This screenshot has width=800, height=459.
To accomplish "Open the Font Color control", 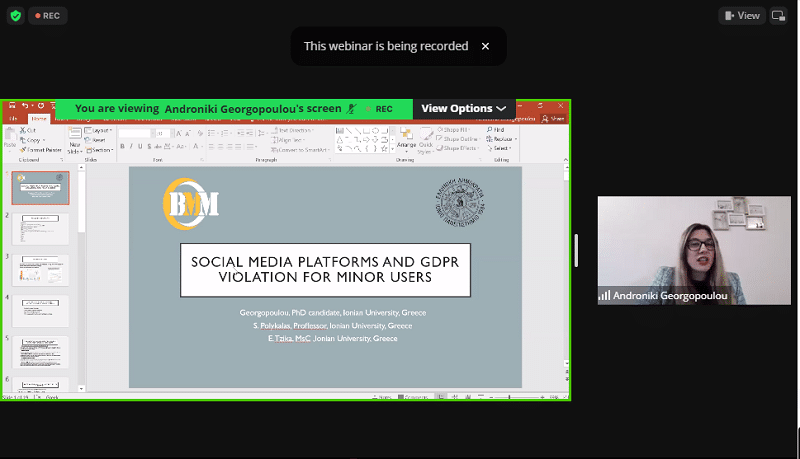I will point(196,146).
